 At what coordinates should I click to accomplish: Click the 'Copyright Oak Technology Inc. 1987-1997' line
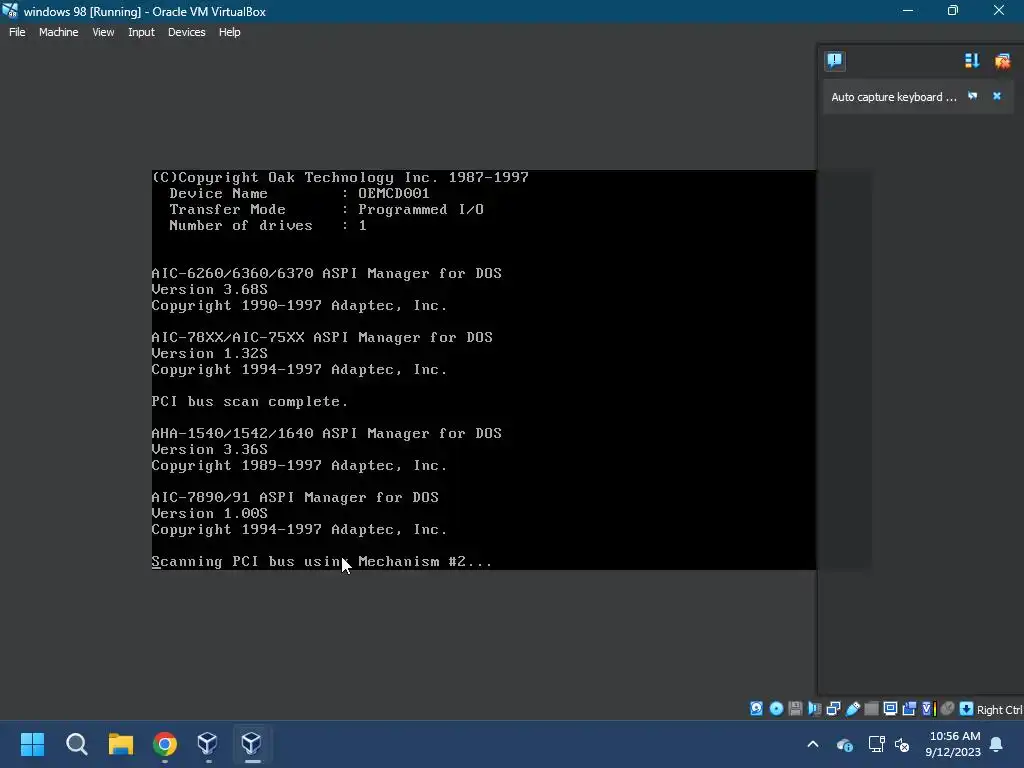[340, 178]
